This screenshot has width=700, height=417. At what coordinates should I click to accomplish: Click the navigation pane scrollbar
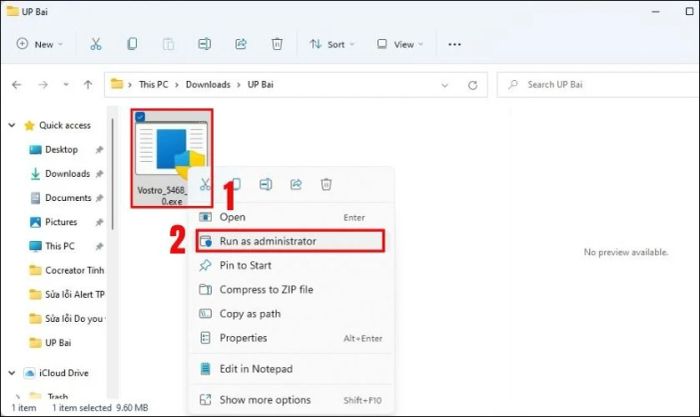click(x=112, y=174)
